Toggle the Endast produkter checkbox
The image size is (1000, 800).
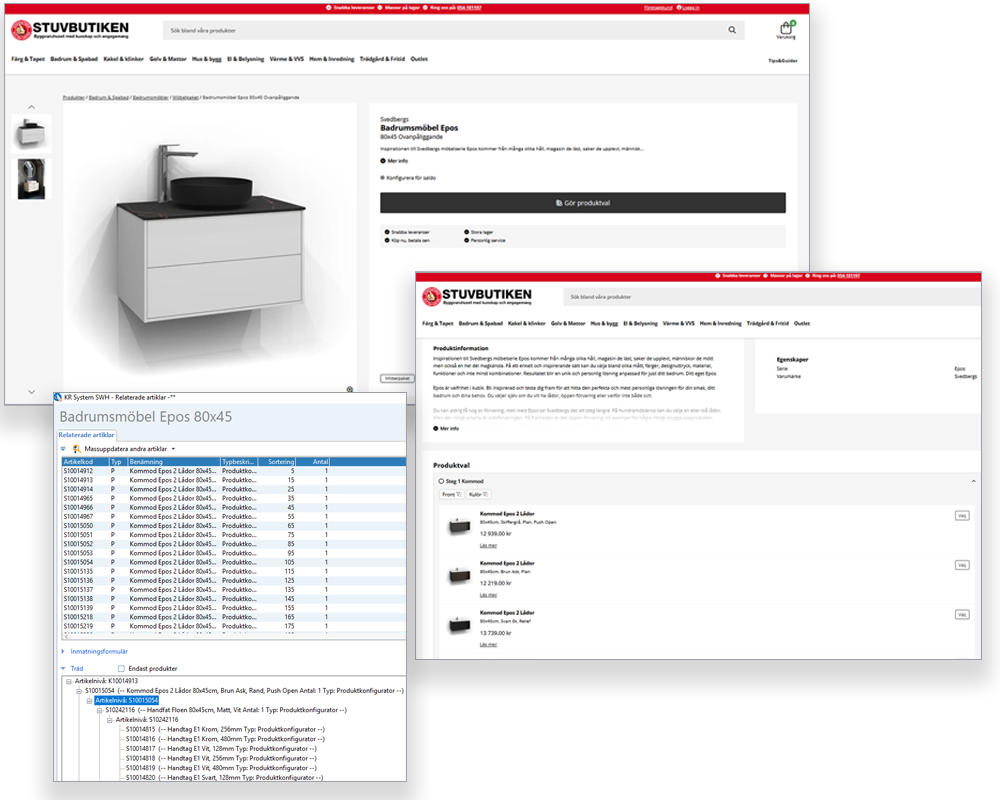tap(121, 669)
